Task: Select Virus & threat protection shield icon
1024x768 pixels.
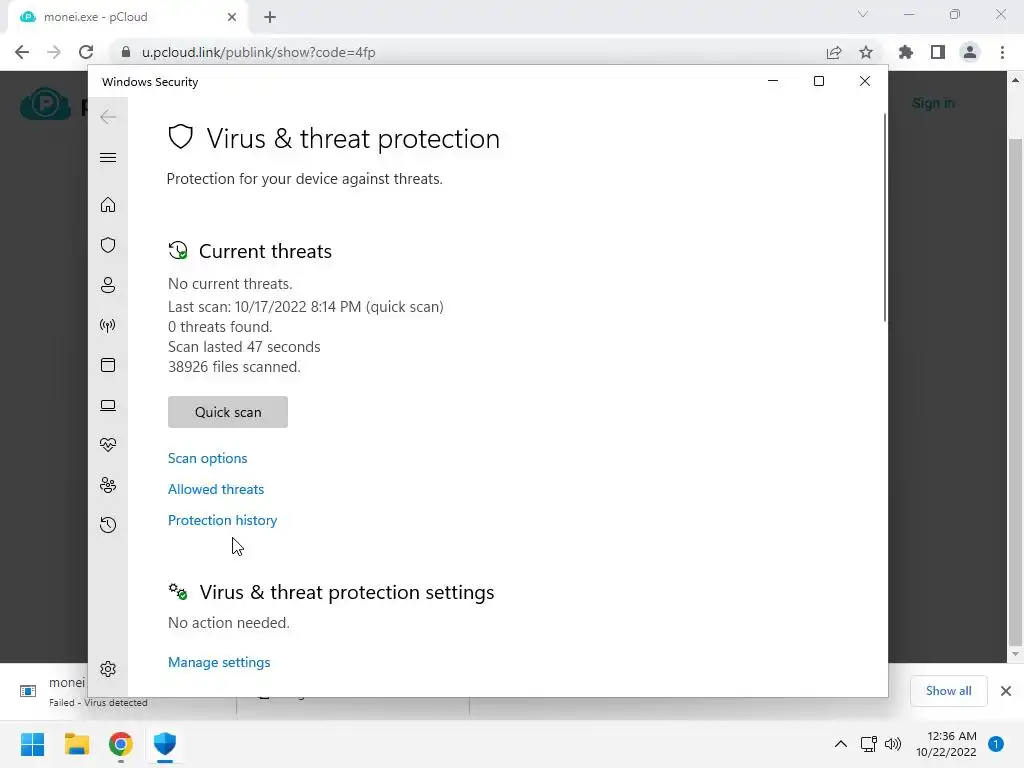Action: pyautogui.click(x=108, y=245)
